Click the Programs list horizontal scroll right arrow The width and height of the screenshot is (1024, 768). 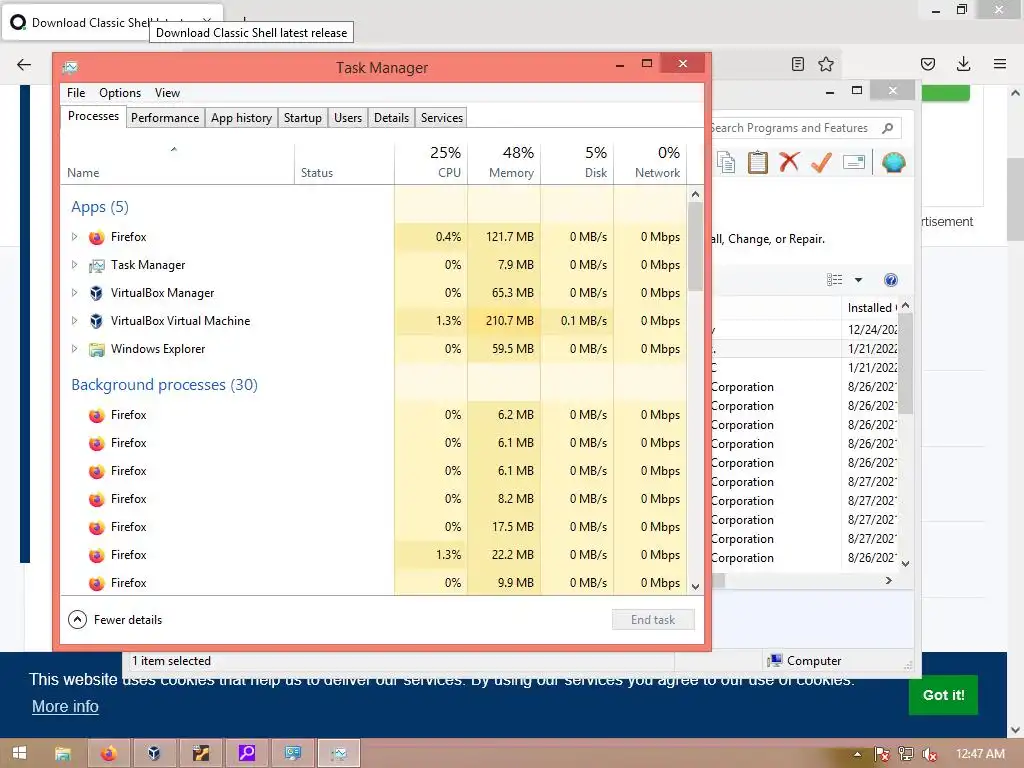[889, 581]
